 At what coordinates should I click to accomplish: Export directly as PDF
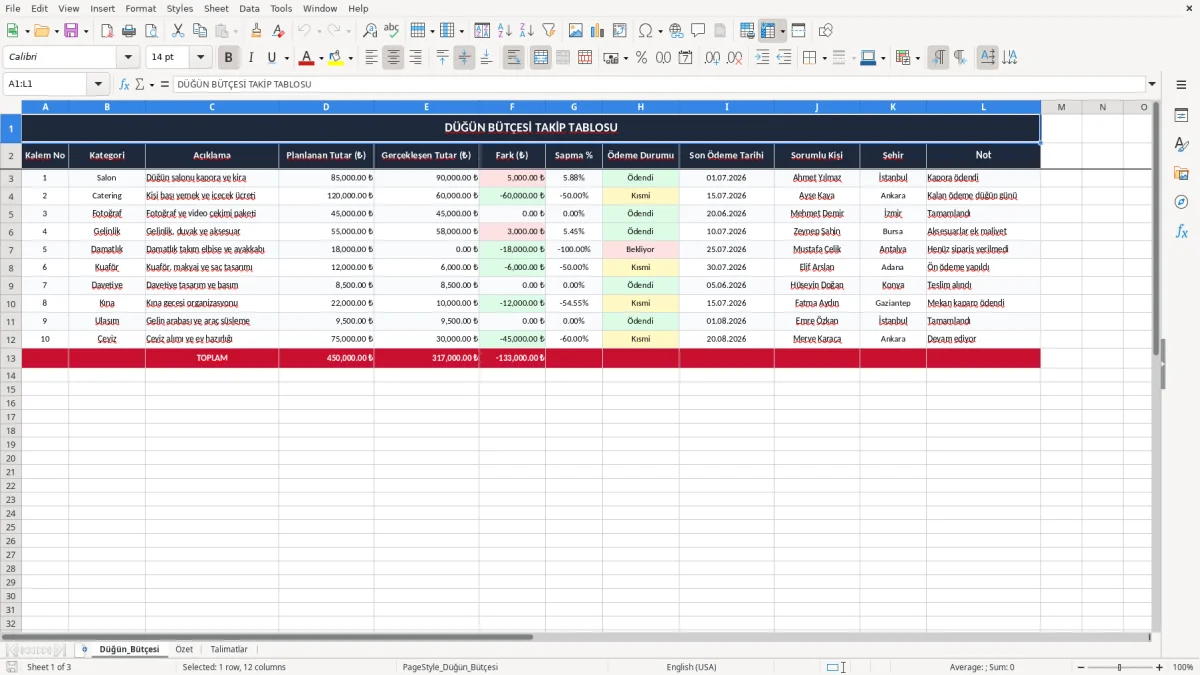click(107, 31)
